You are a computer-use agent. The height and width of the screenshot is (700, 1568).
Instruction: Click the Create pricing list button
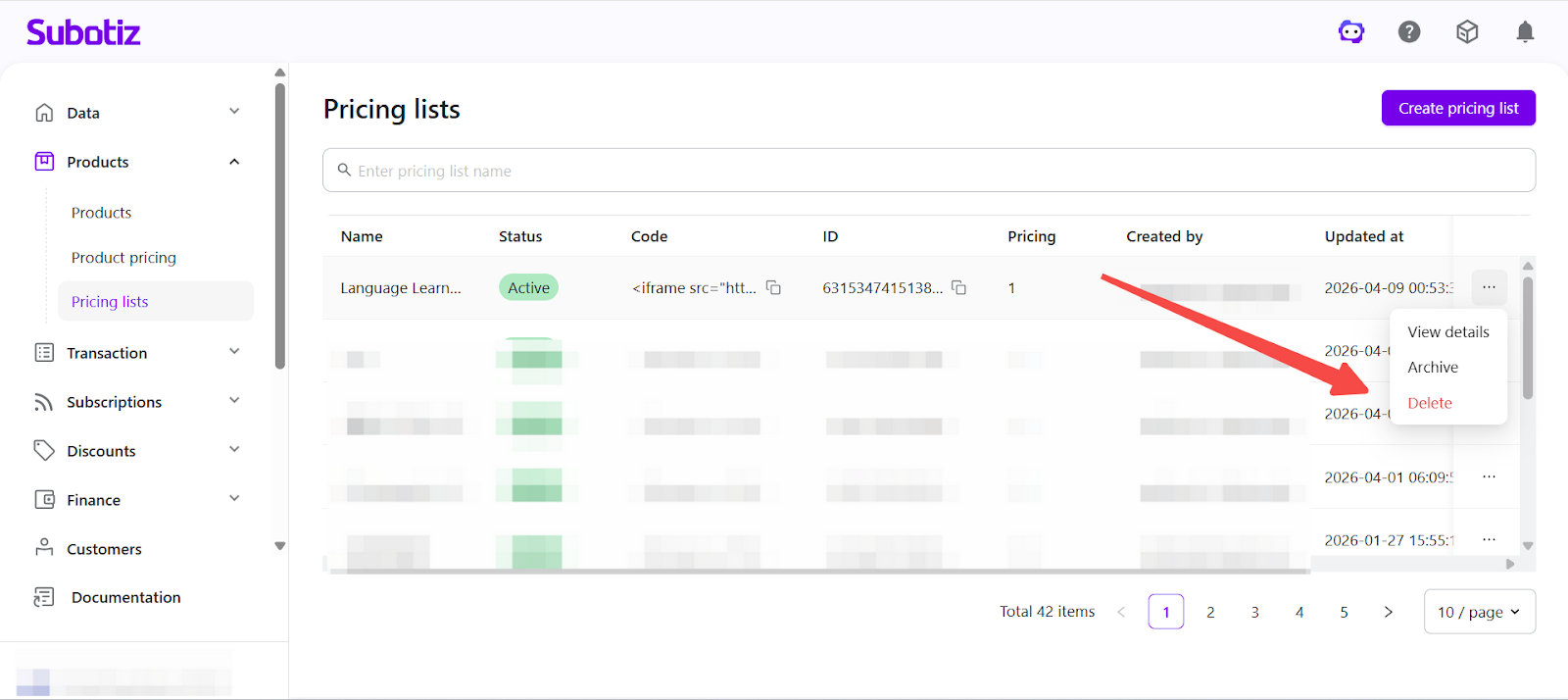coord(1458,108)
